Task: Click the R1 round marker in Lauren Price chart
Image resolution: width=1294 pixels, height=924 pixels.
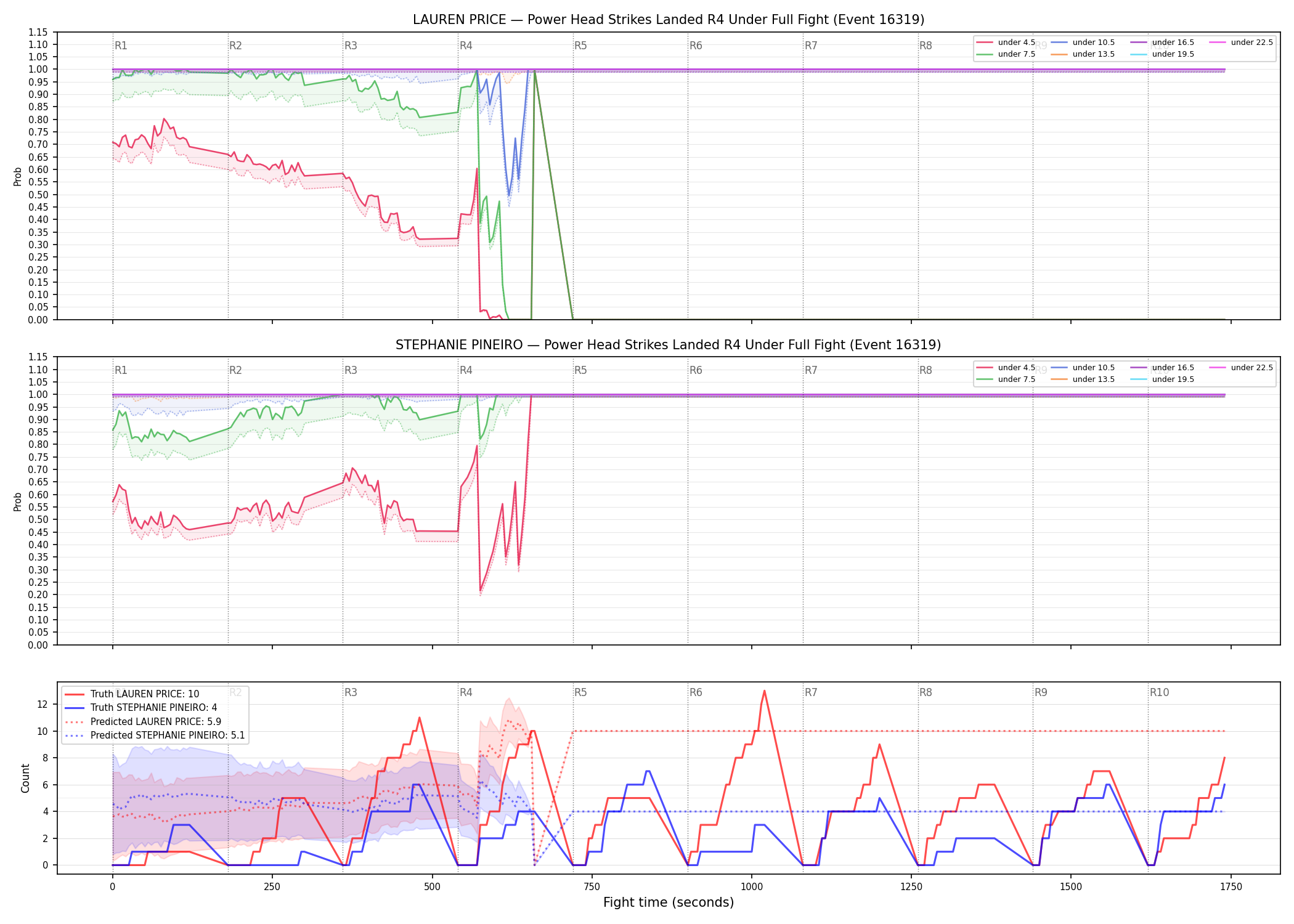Action: (121, 46)
